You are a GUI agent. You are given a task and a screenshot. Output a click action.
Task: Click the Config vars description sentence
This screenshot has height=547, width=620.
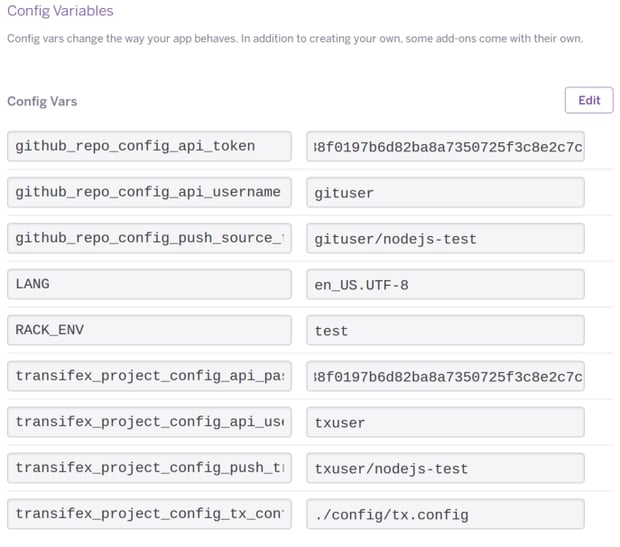tap(295, 38)
